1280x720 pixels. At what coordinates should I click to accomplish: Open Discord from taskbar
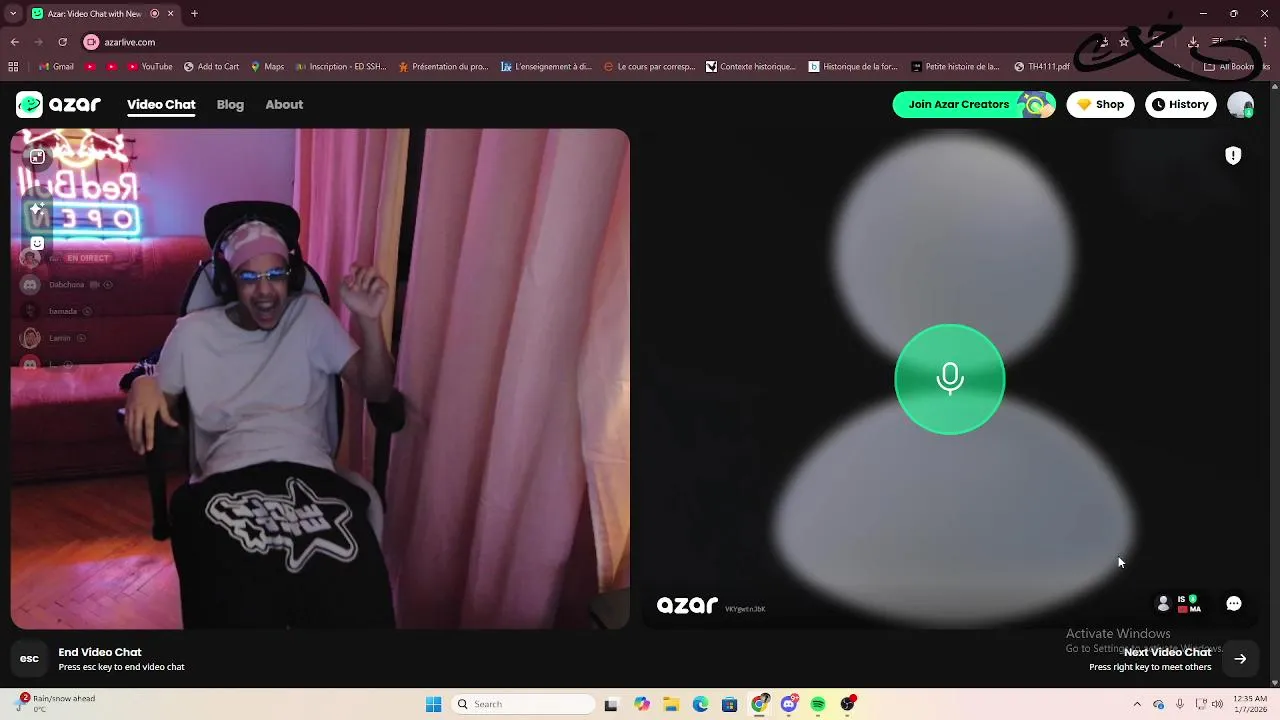[789, 704]
